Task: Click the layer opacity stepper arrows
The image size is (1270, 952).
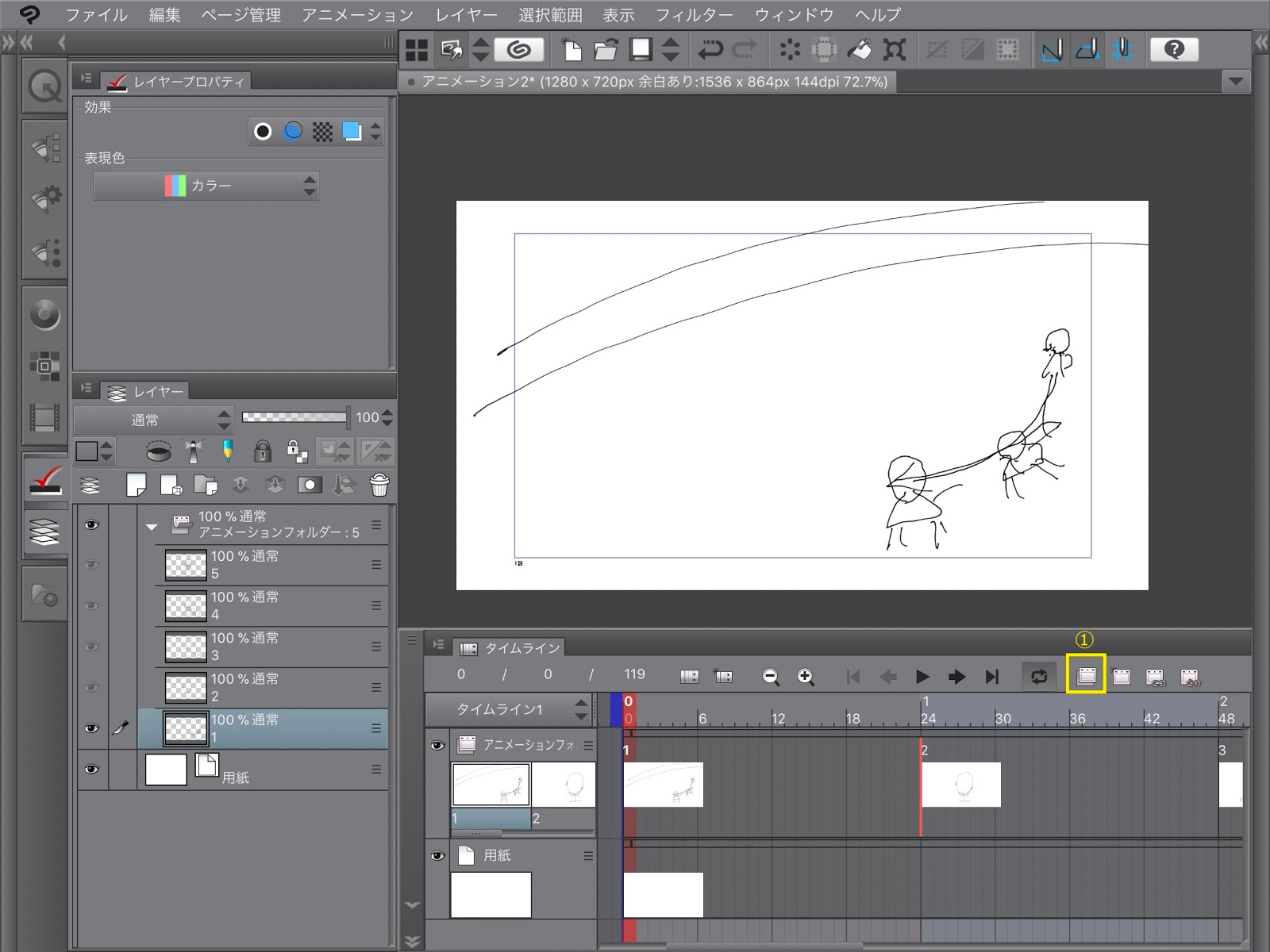Action: 387,417
